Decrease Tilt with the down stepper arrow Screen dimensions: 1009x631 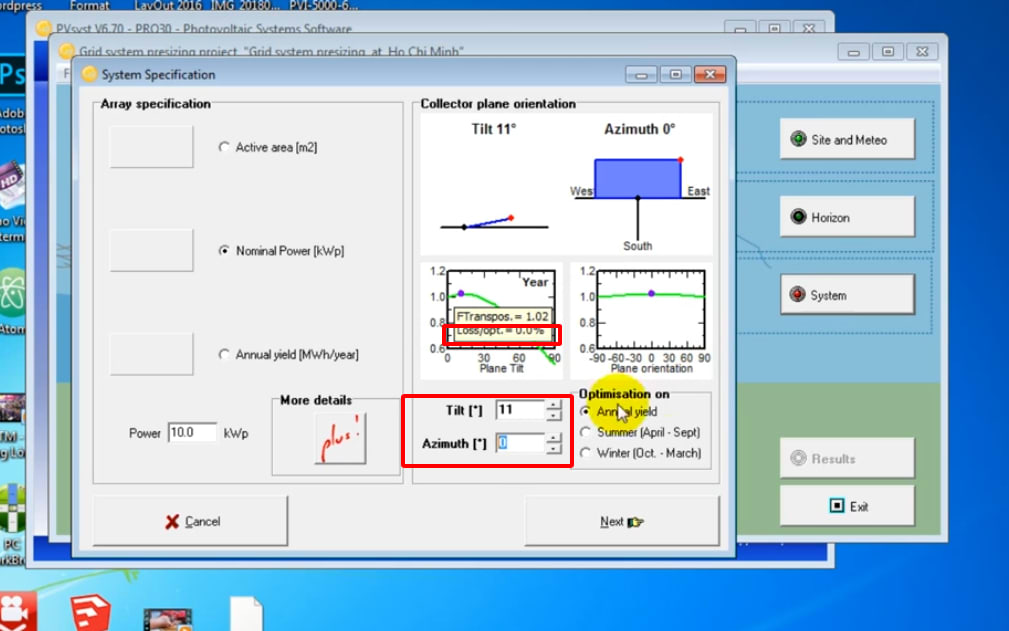pyautogui.click(x=553, y=416)
